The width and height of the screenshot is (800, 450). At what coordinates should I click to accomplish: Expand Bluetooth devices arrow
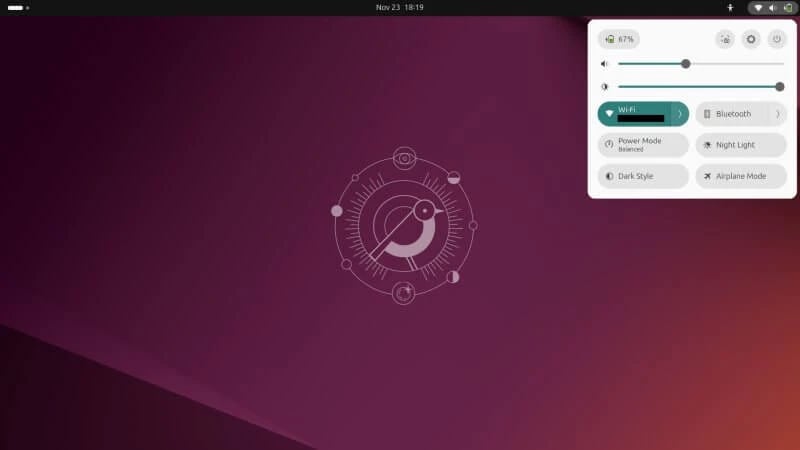point(778,114)
